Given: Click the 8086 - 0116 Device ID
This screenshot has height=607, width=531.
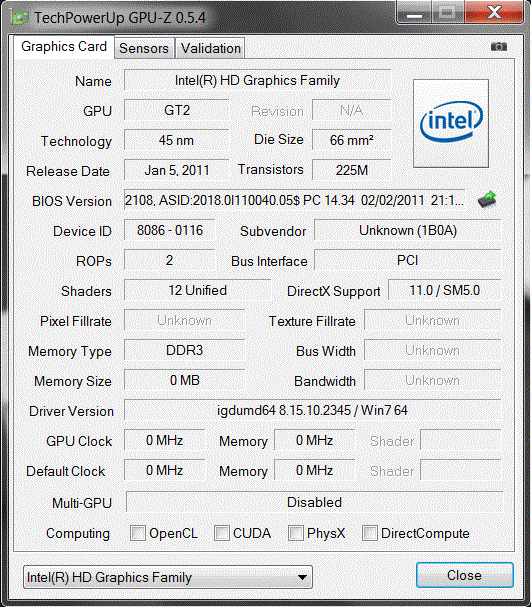Looking at the screenshot, I should point(170,230).
